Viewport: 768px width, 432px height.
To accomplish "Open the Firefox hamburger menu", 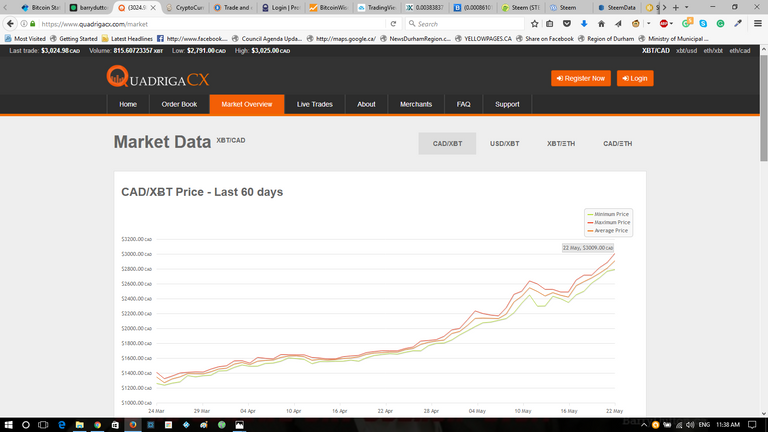I will 758,24.
